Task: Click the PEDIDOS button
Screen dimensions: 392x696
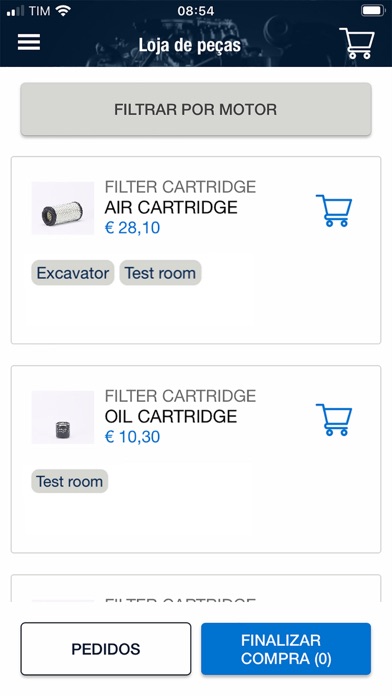Action: coord(106,649)
